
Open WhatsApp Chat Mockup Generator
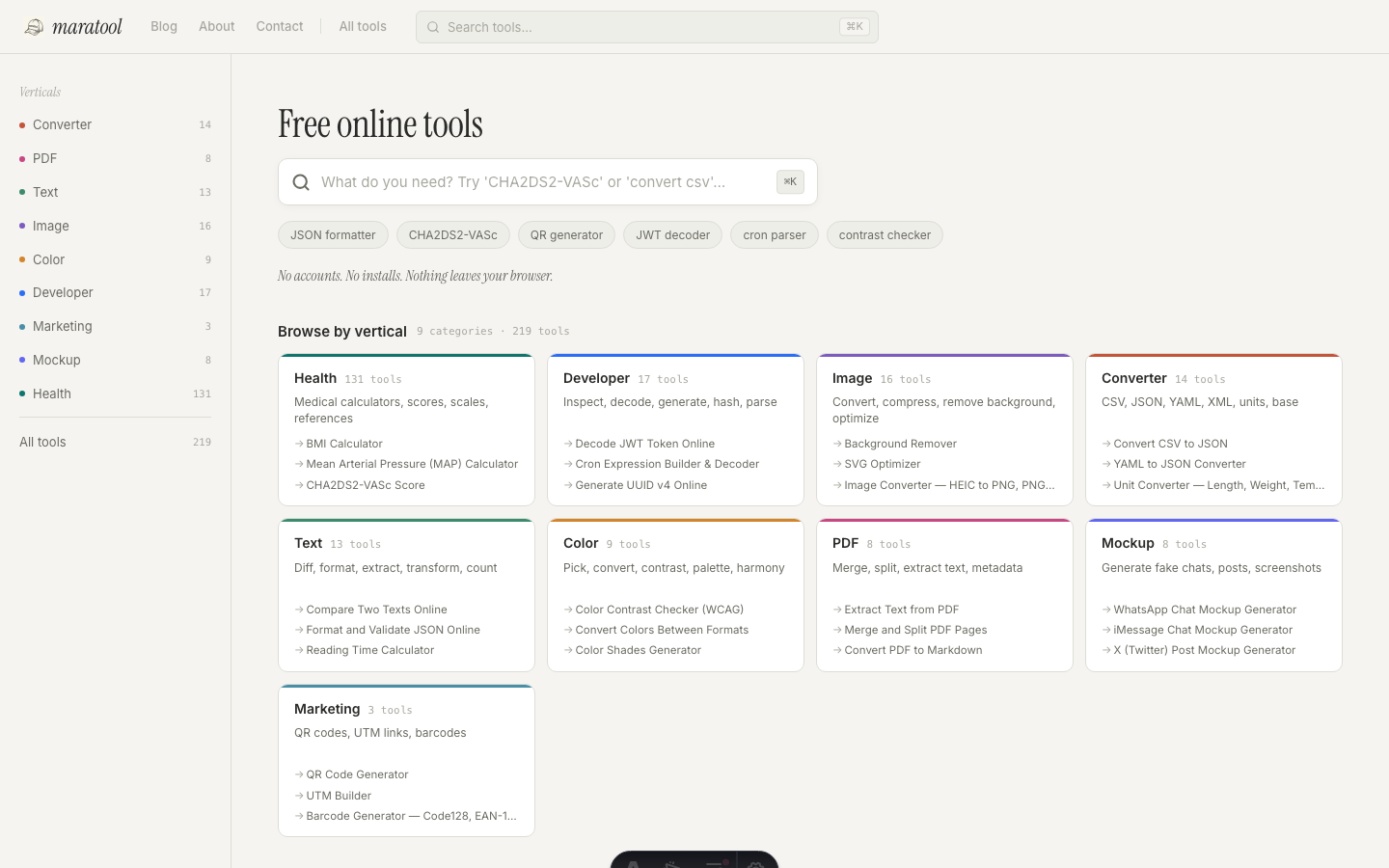(1199, 610)
